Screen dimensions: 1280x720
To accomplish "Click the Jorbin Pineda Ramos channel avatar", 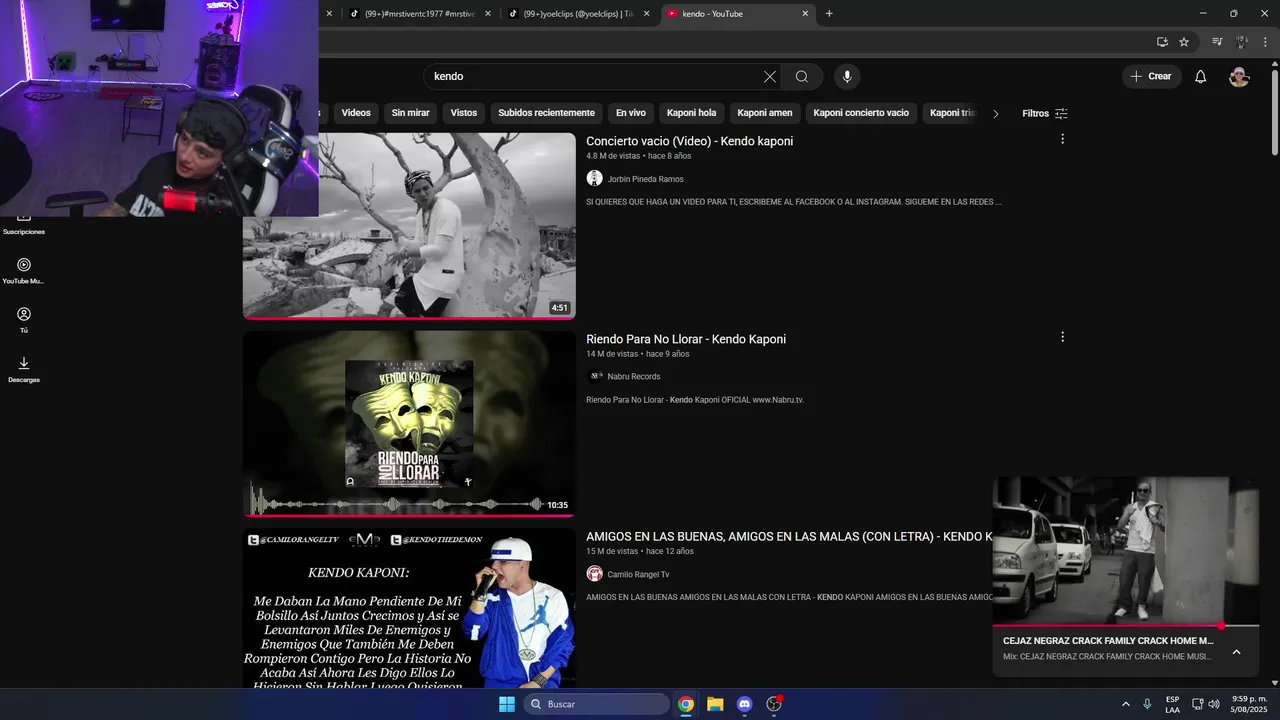I will coord(594,178).
